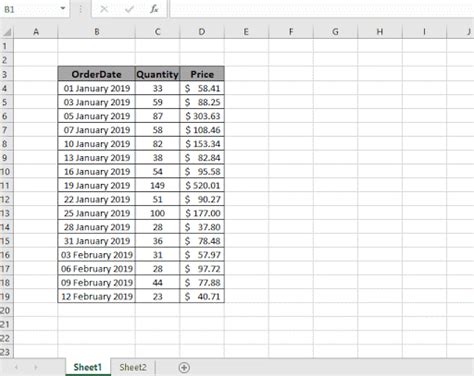Select column C header

[157, 32]
